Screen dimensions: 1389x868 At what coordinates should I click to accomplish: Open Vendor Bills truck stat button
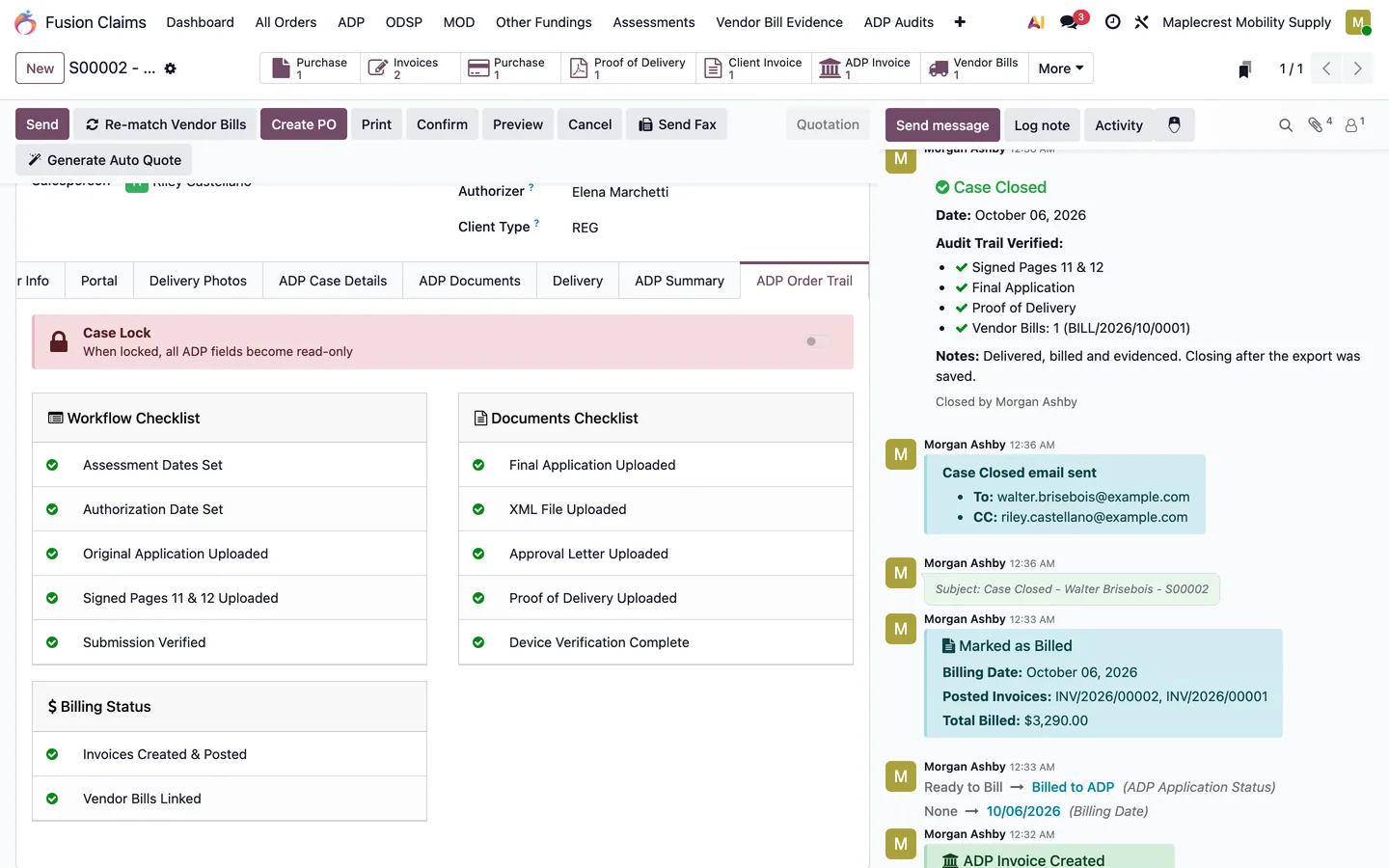tap(973, 68)
